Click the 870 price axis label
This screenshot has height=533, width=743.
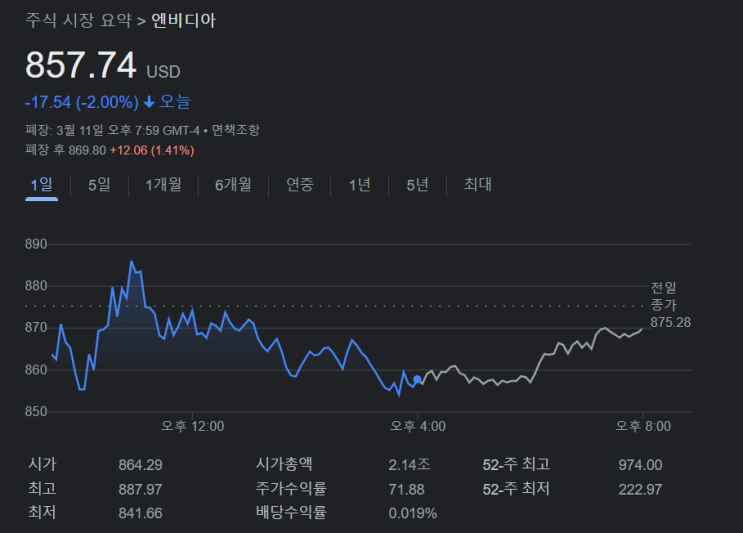click(x=36, y=327)
